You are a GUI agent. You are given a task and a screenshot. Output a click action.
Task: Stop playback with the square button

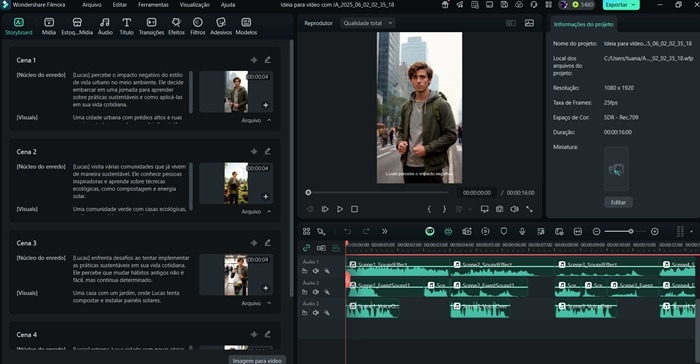point(354,209)
